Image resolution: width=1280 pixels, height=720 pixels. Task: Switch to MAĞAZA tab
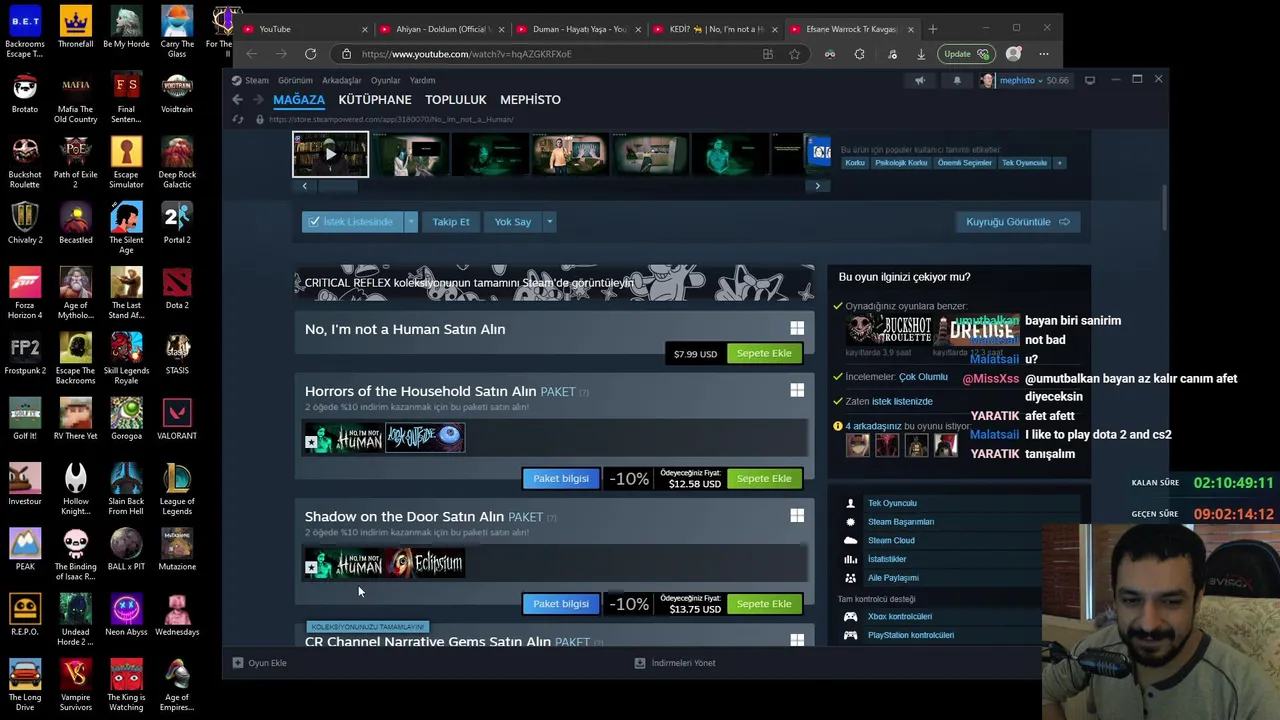click(299, 100)
